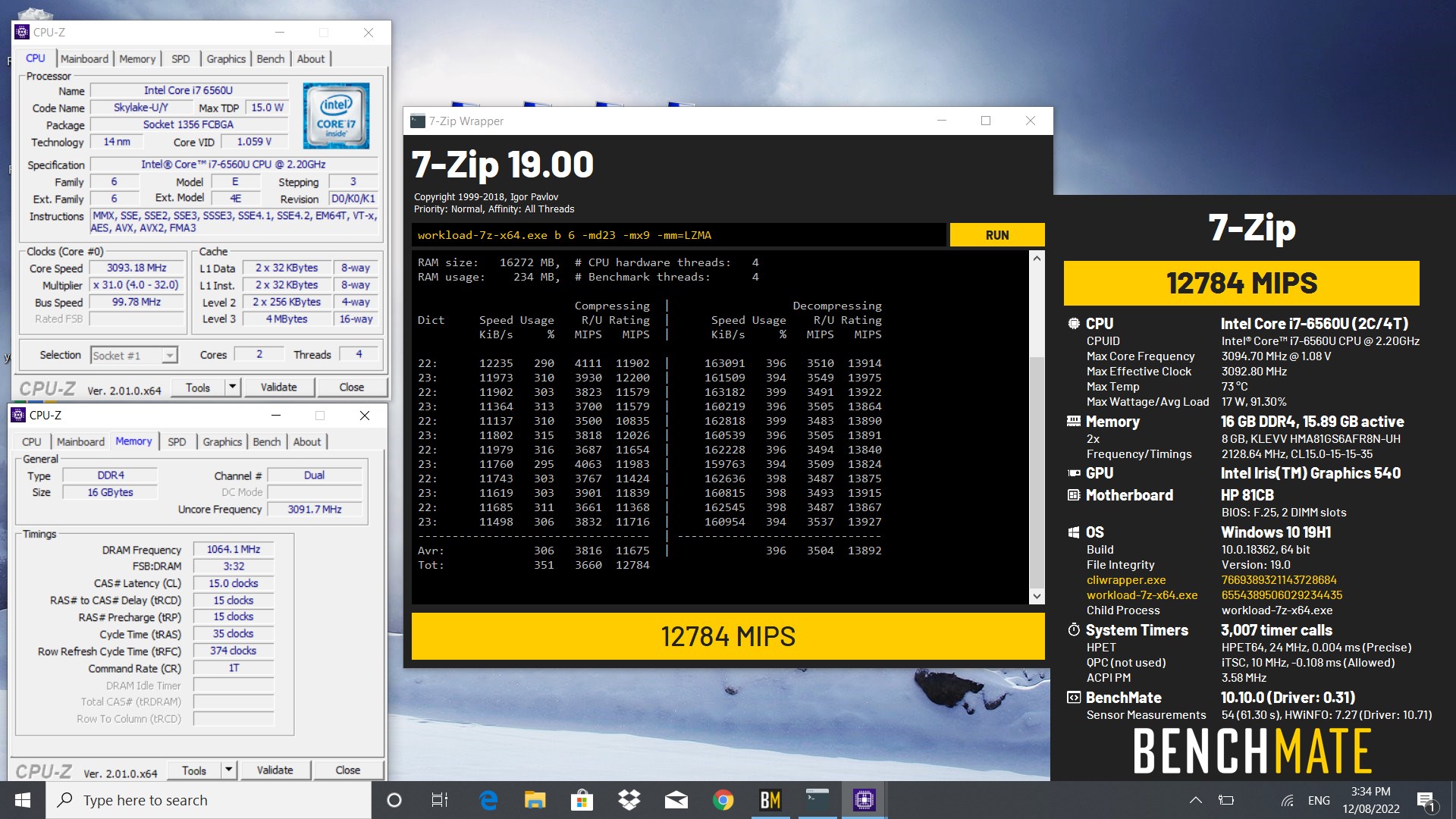This screenshot has height=819, width=1456.
Task: Switch to 7-Zip Wrapper taskbar icon
Action: tap(817, 800)
